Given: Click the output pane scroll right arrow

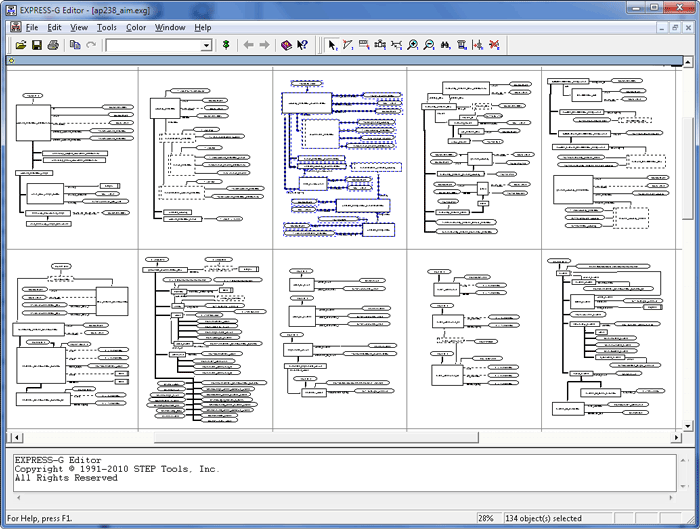Looking at the screenshot, I should click(x=671, y=497).
